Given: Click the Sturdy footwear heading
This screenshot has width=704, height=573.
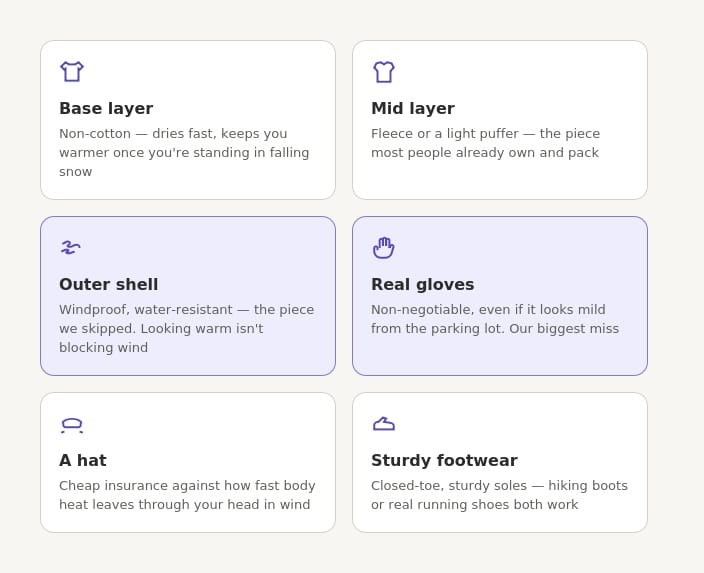Looking at the screenshot, I should click(x=444, y=460).
